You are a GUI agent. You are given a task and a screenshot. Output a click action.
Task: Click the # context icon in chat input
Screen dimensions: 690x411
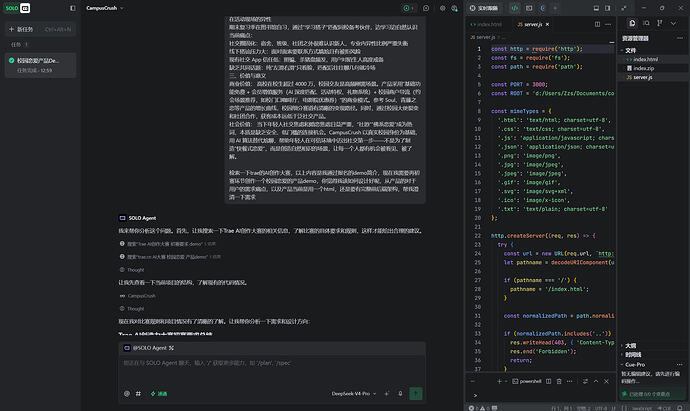[x=138, y=393]
